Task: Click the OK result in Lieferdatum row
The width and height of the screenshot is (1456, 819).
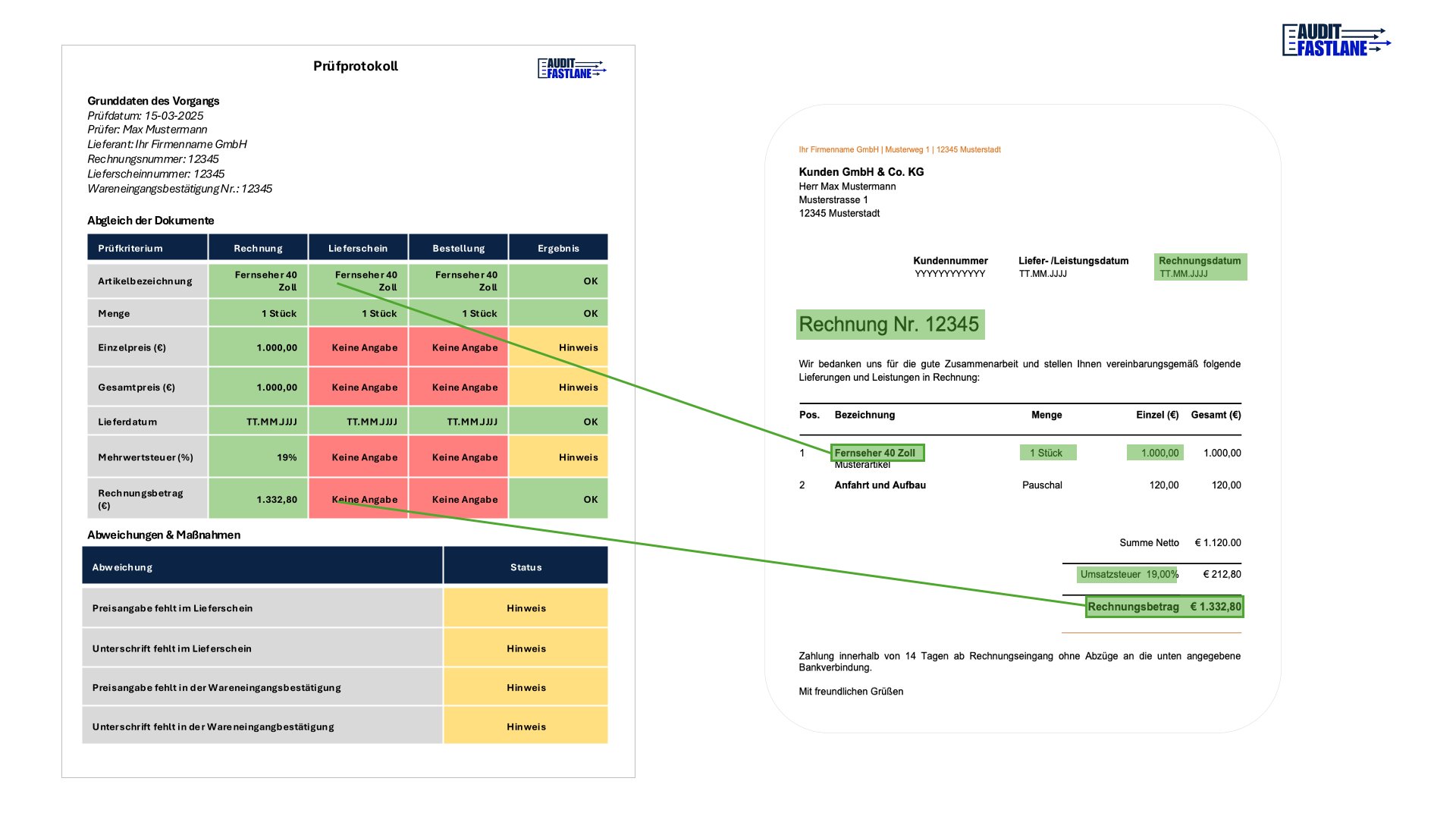Action: [558, 422]
